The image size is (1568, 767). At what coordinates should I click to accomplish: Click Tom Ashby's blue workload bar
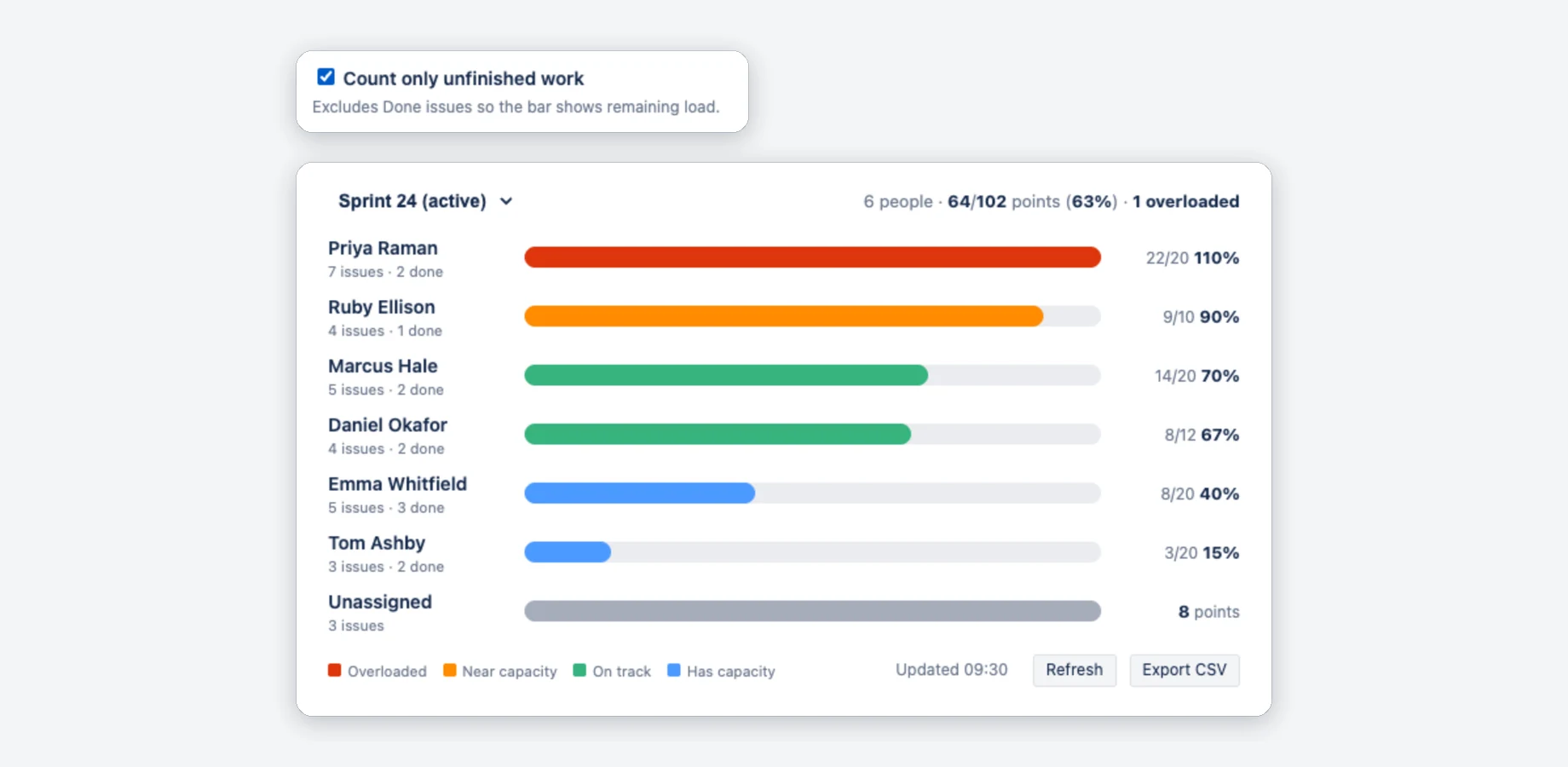[x=568, y=552]
